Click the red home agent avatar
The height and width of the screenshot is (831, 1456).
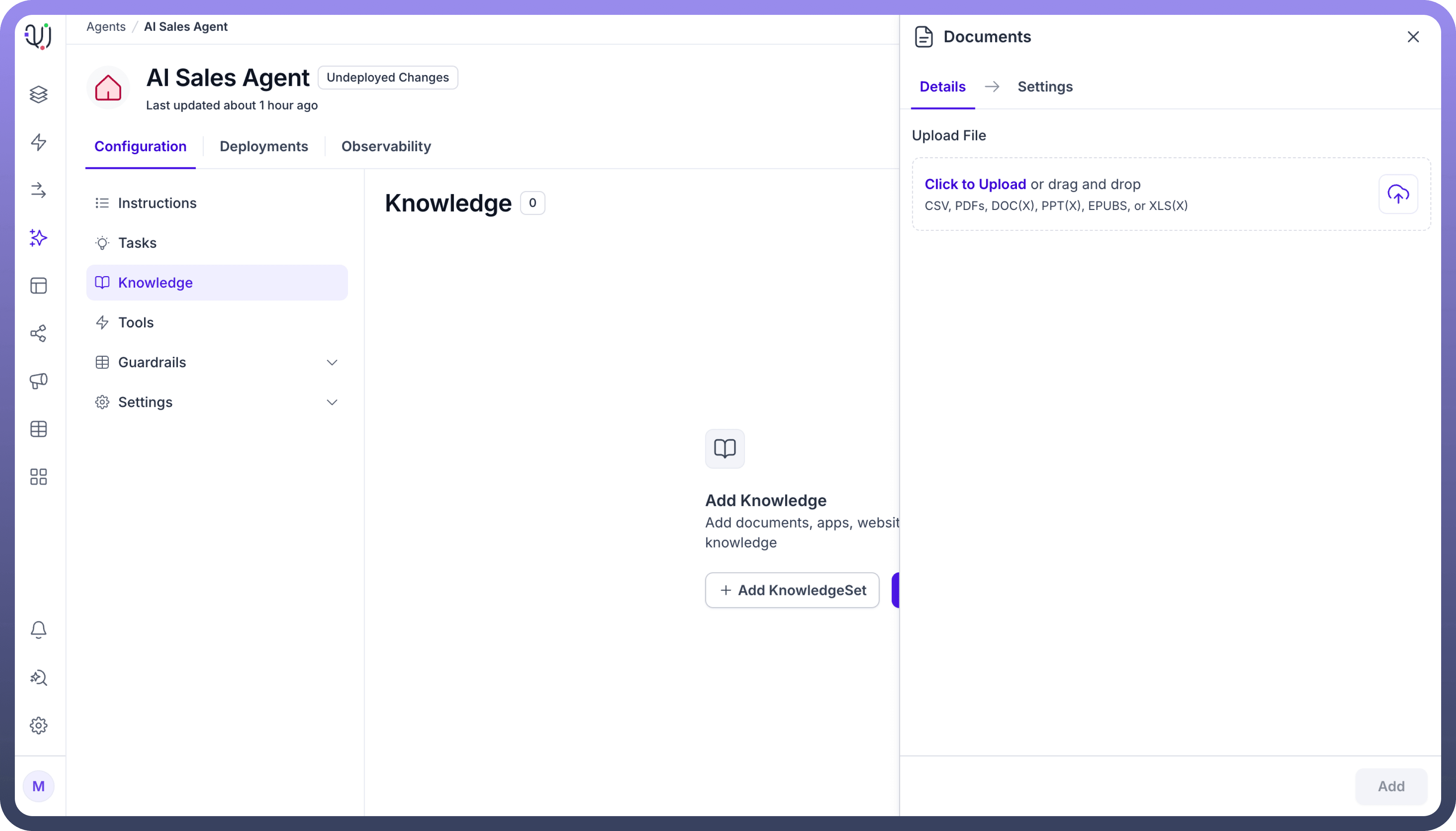click(108, 88)
